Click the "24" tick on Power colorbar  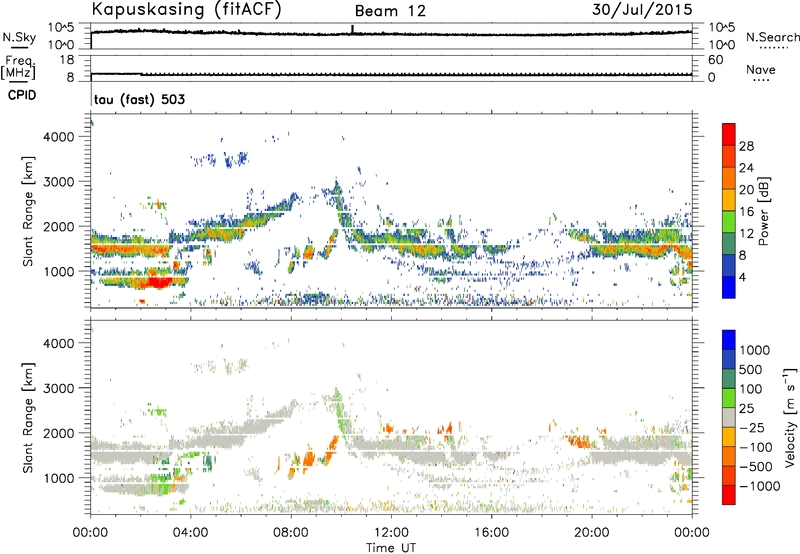(746, 168)
